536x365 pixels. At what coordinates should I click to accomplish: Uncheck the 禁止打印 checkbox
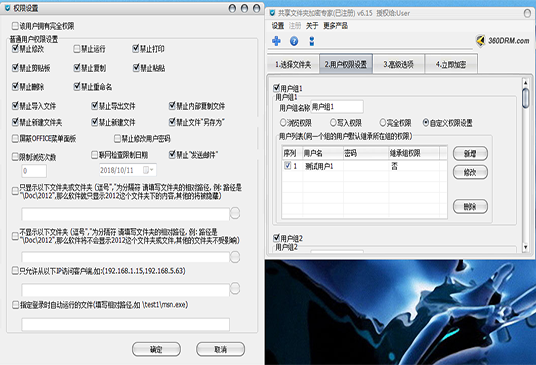click(136, 49)
